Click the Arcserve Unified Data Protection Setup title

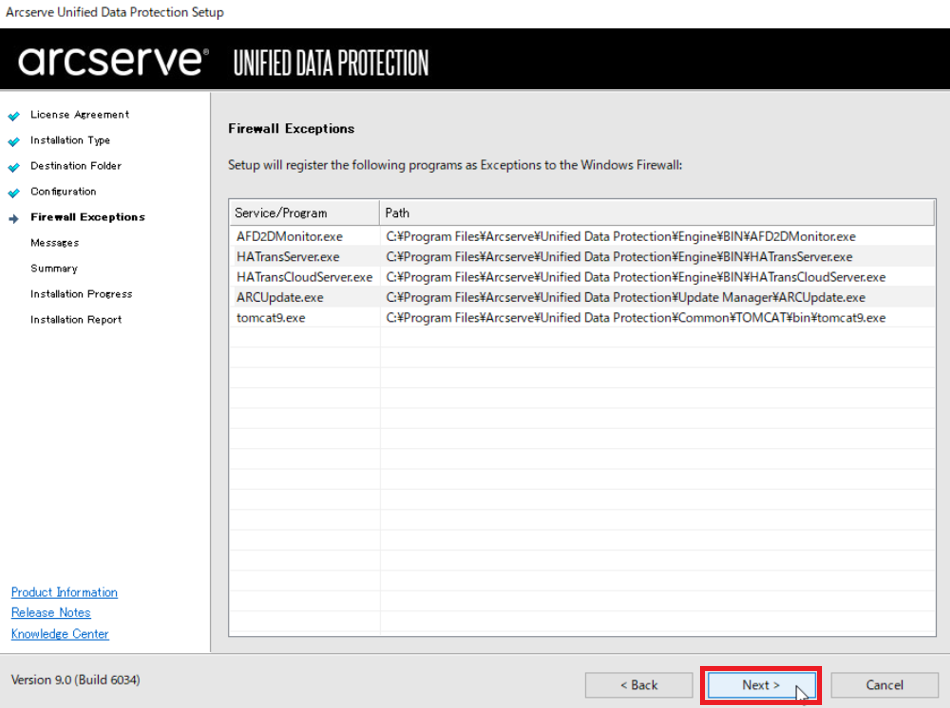(115, 12)
